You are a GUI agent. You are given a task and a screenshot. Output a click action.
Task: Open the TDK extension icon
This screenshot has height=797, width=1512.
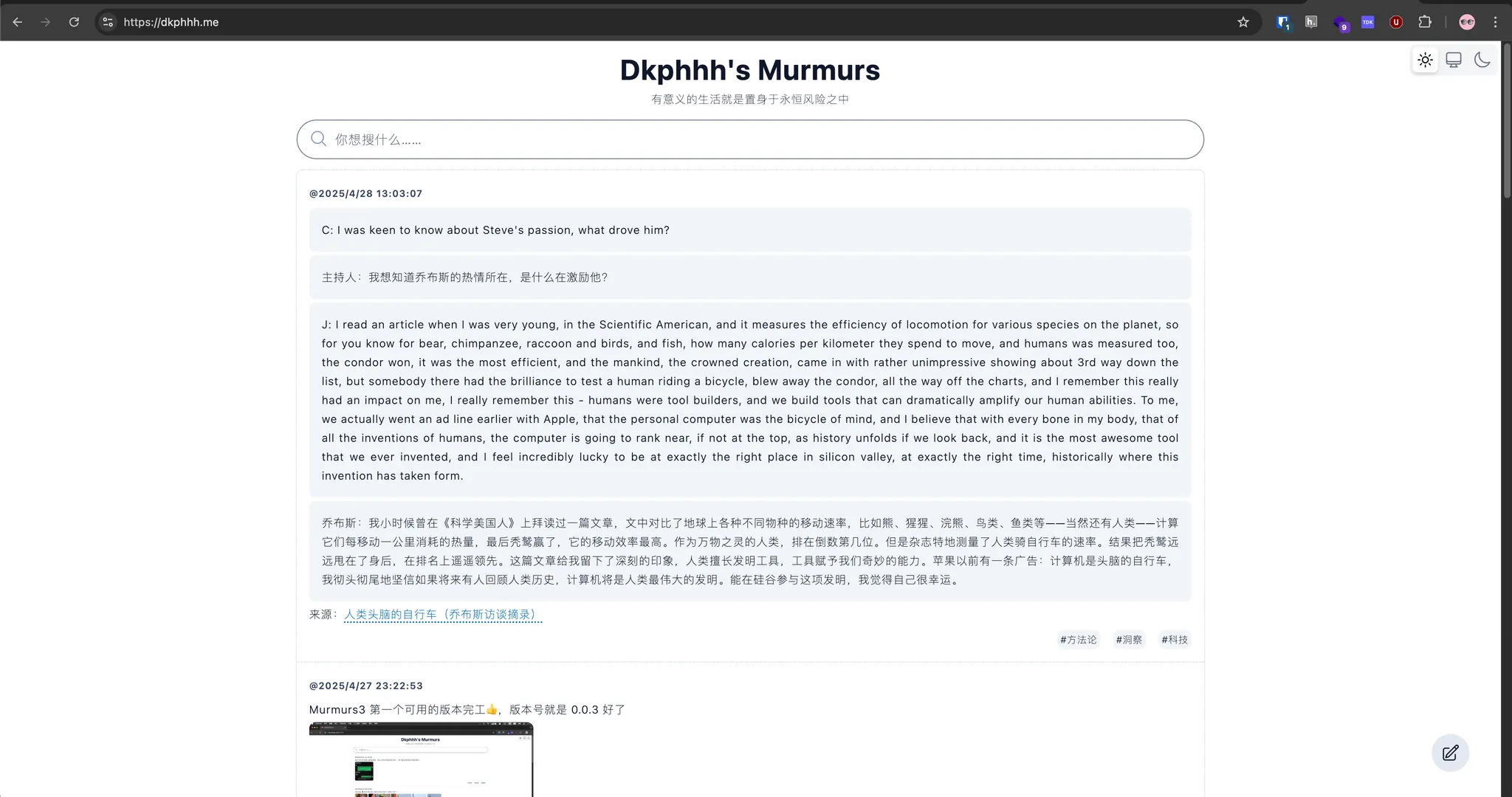click(x=1368, y=22)
